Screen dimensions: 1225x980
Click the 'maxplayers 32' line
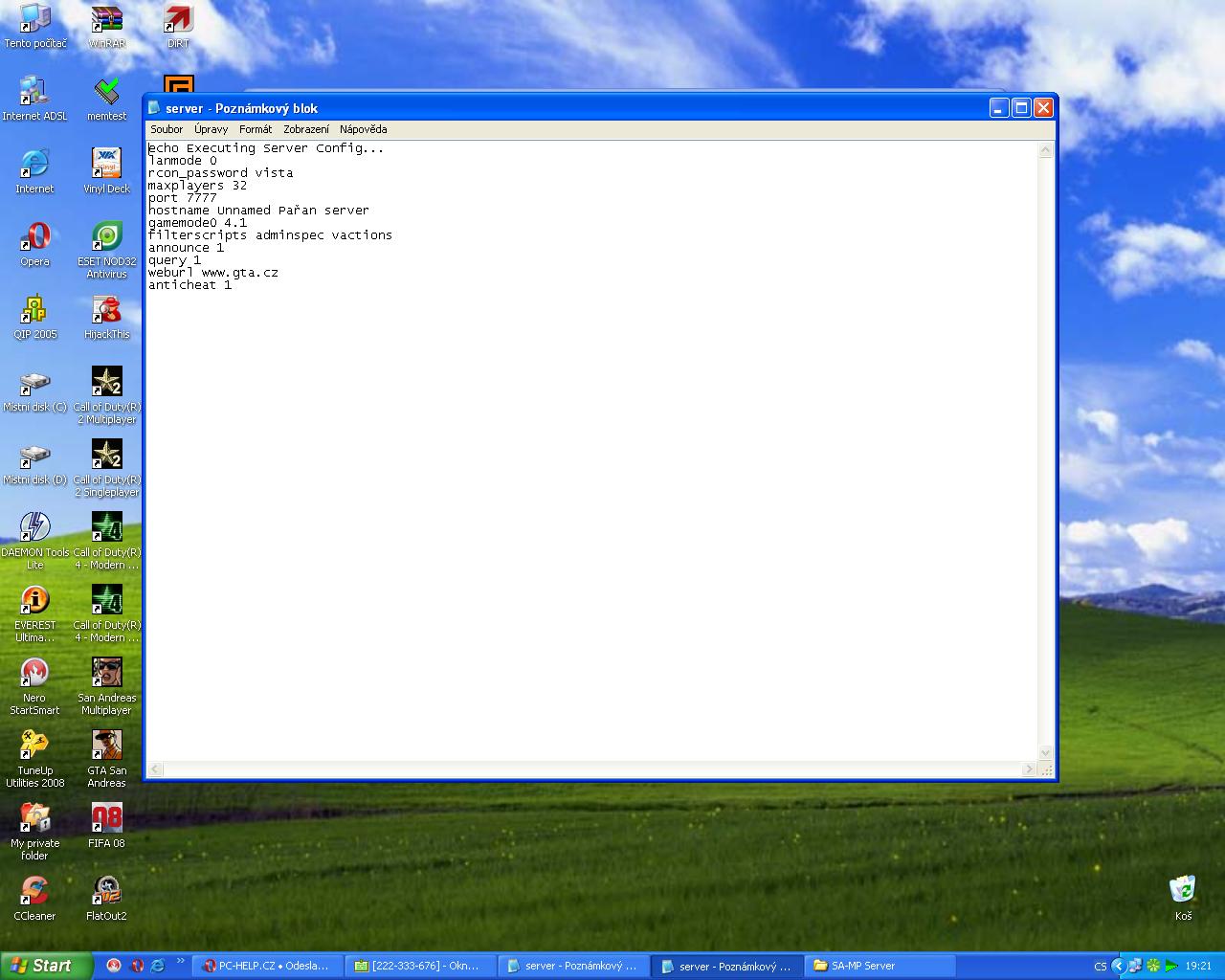198,186
